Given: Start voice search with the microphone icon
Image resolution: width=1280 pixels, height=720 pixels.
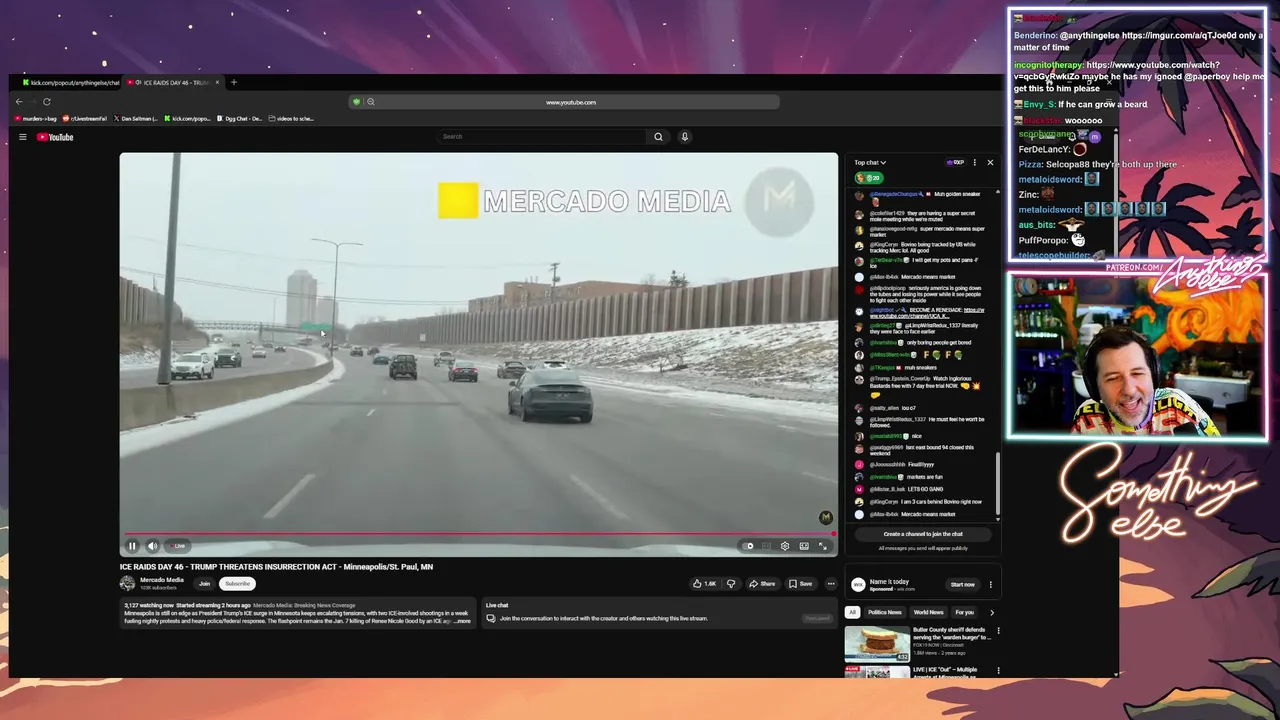Looking at the screenshot, I should pyautogui.click(x=685, y=136).
